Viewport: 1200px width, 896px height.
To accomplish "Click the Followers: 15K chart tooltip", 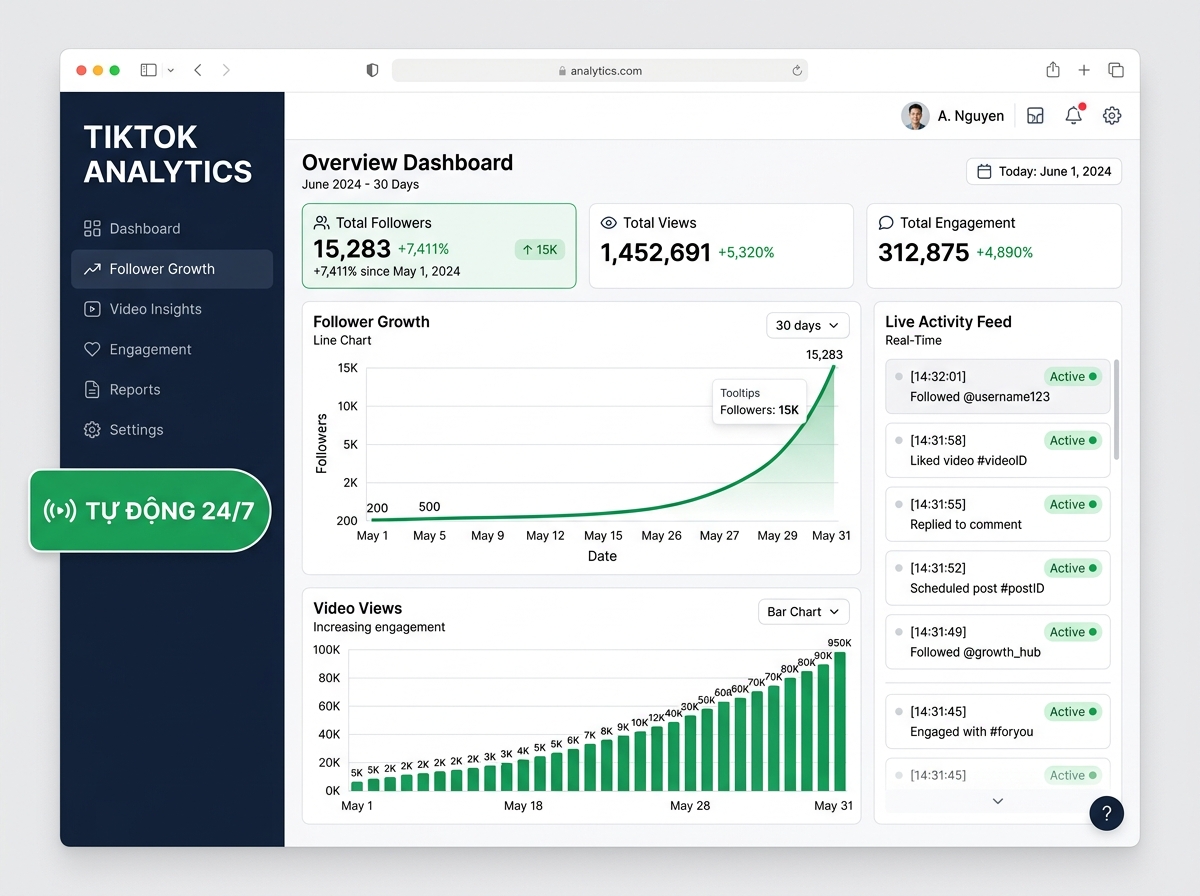I will click(759, 402).
